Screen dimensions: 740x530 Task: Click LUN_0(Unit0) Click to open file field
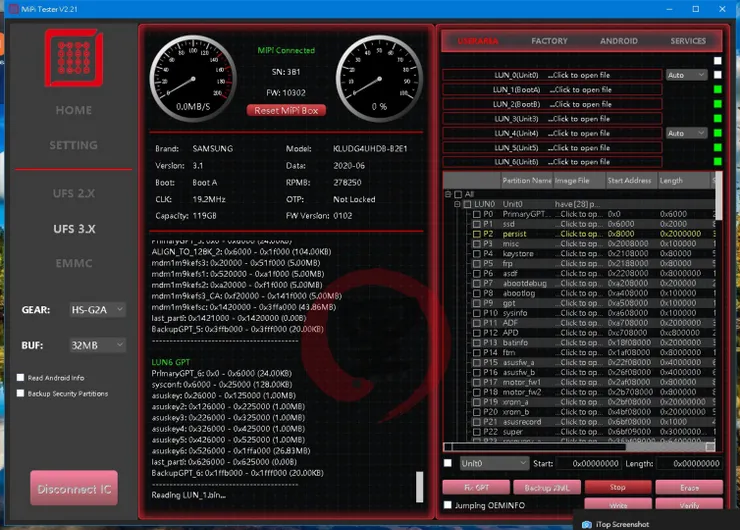coord(552,75)
